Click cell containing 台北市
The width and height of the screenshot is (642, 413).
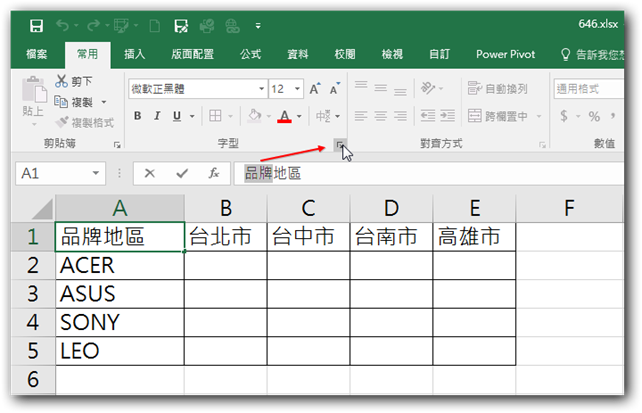point(226,237)
